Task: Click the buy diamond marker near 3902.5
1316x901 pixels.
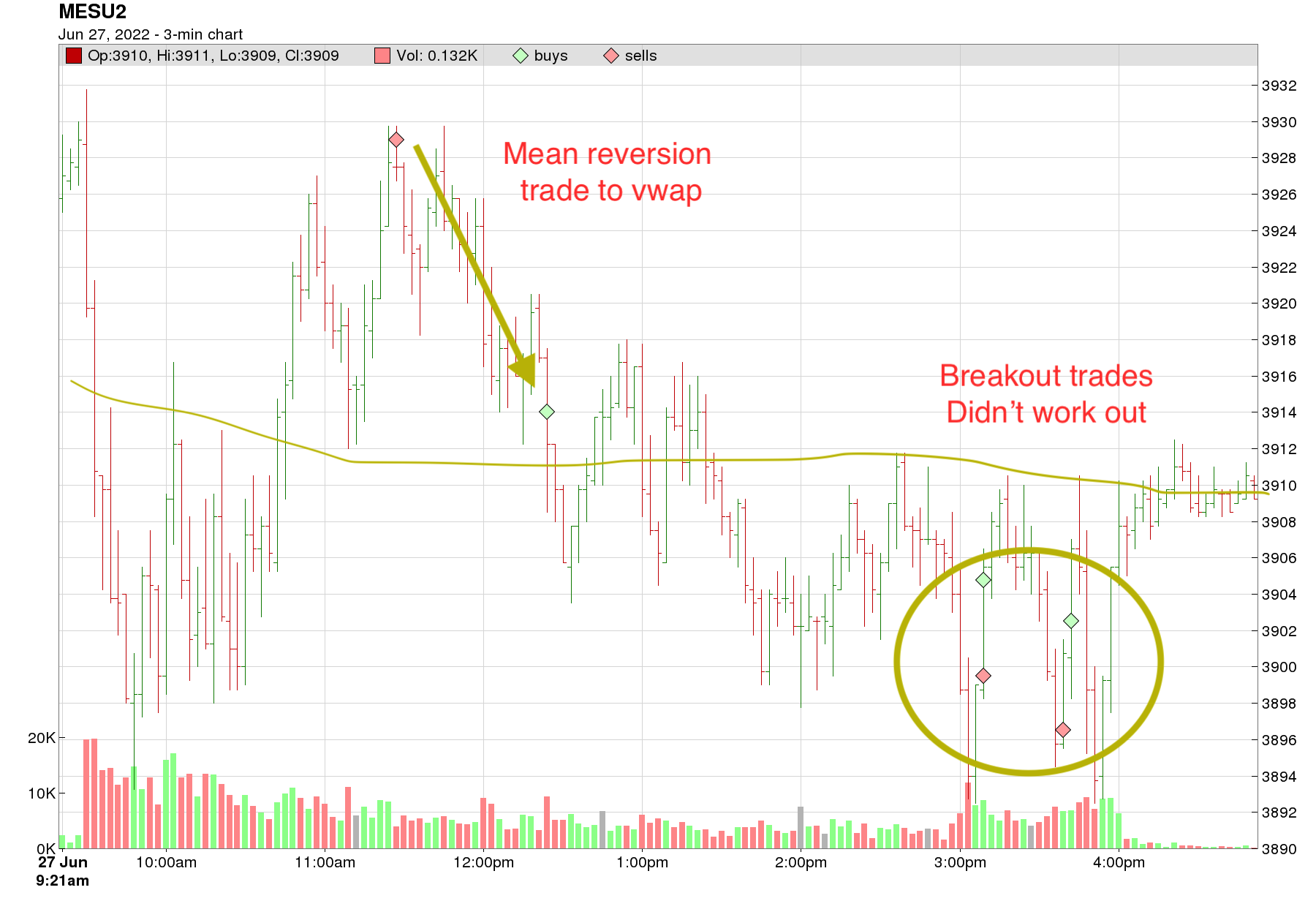Action: pos(1071,621)
